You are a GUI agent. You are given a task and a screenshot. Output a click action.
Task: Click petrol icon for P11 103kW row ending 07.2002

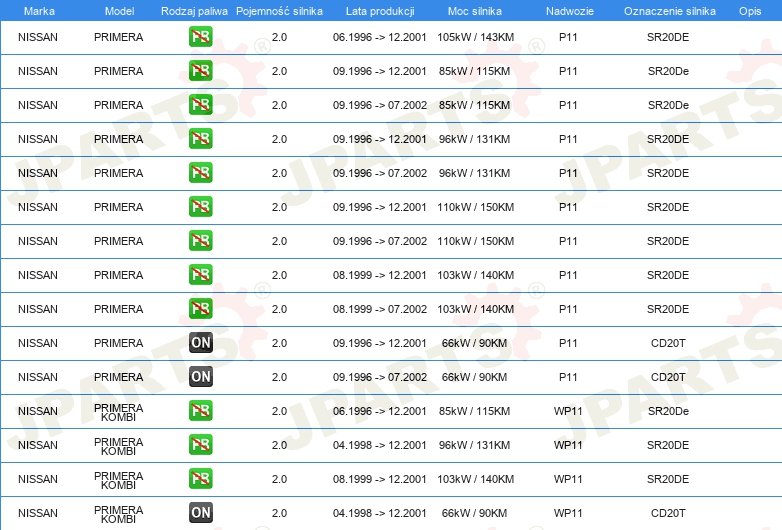(200, 309)
